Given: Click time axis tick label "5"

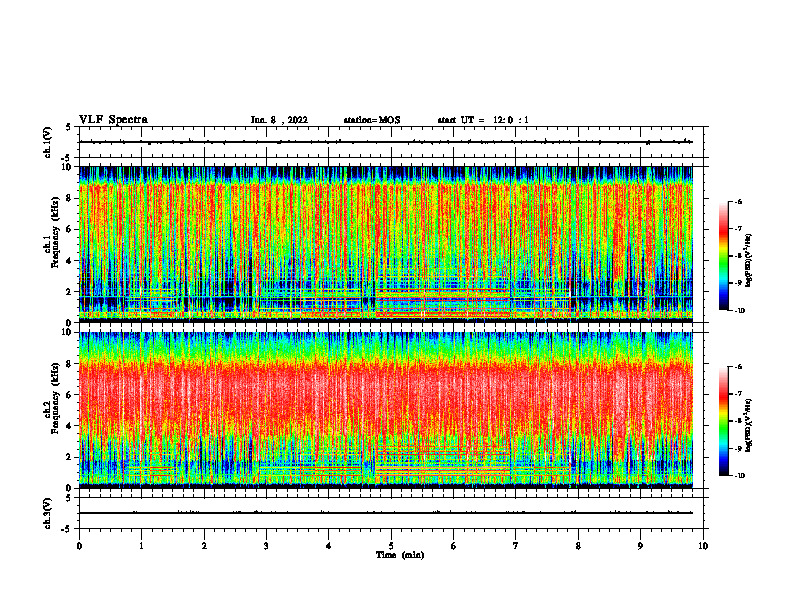Looking at the screenshot, I should pos(391,546).
